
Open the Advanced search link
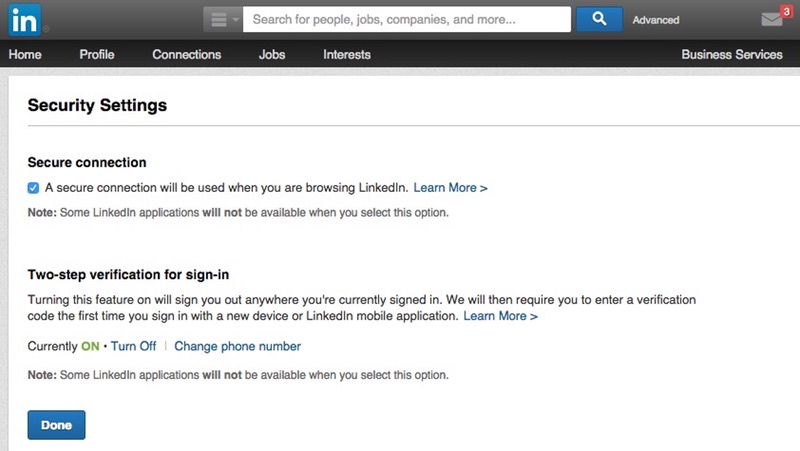tap(656, 20)
